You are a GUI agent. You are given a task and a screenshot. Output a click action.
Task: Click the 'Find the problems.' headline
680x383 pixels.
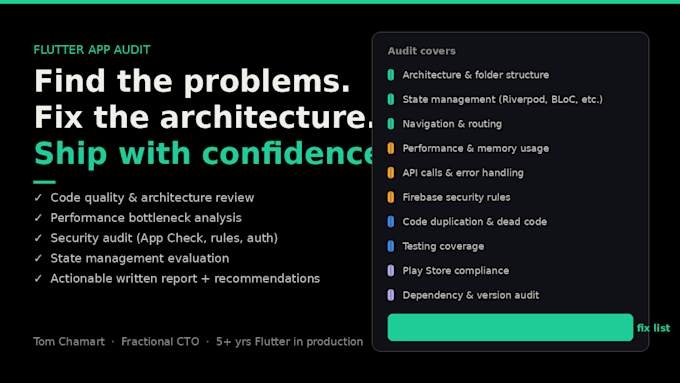coord(192,81)
